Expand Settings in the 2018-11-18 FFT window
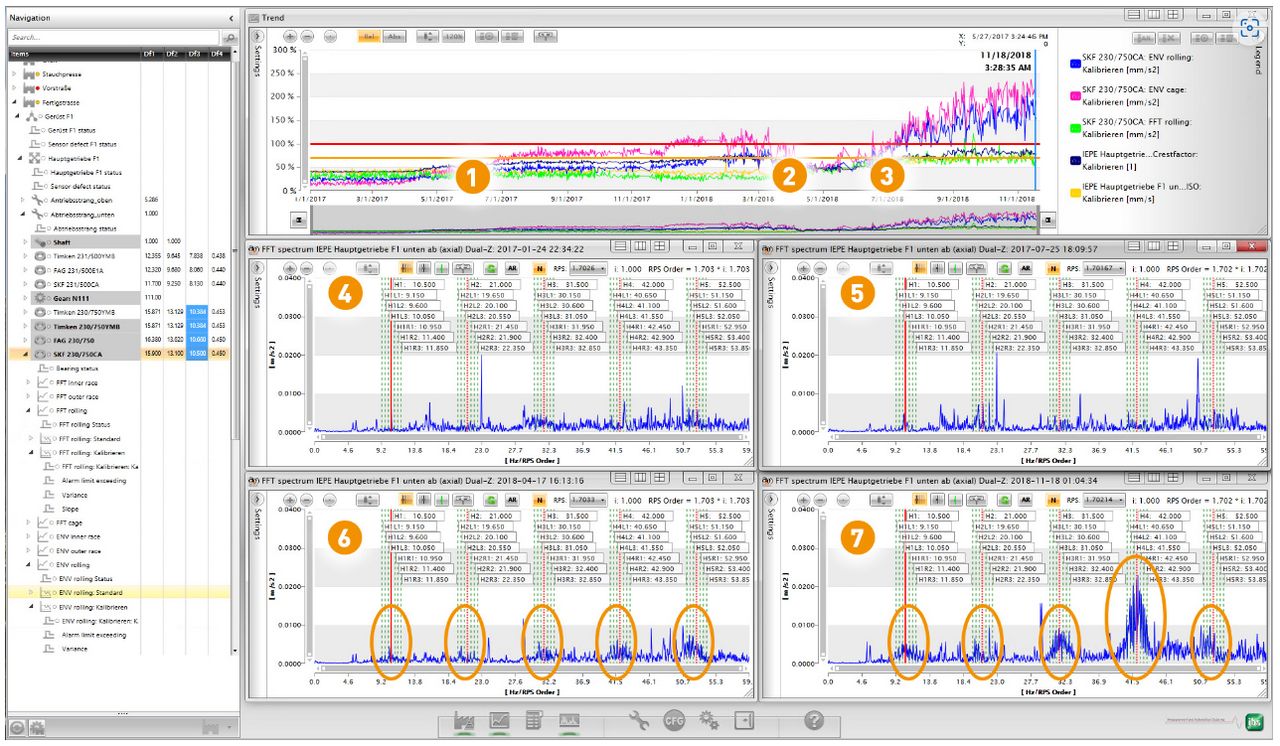This screenshot has width=1280, height=746. [769, 498]
